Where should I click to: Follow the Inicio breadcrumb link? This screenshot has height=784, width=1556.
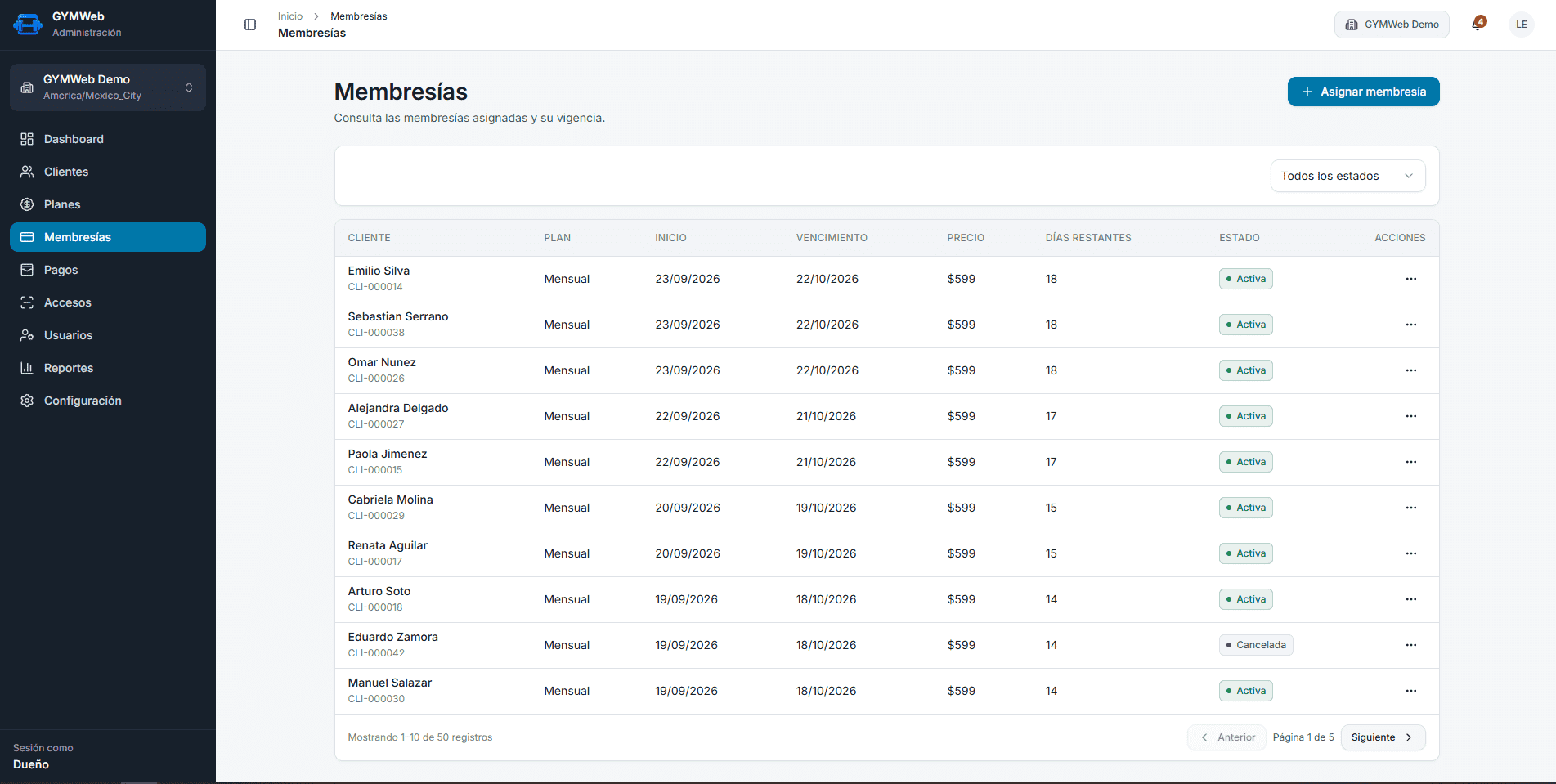[x=290, y=16]
